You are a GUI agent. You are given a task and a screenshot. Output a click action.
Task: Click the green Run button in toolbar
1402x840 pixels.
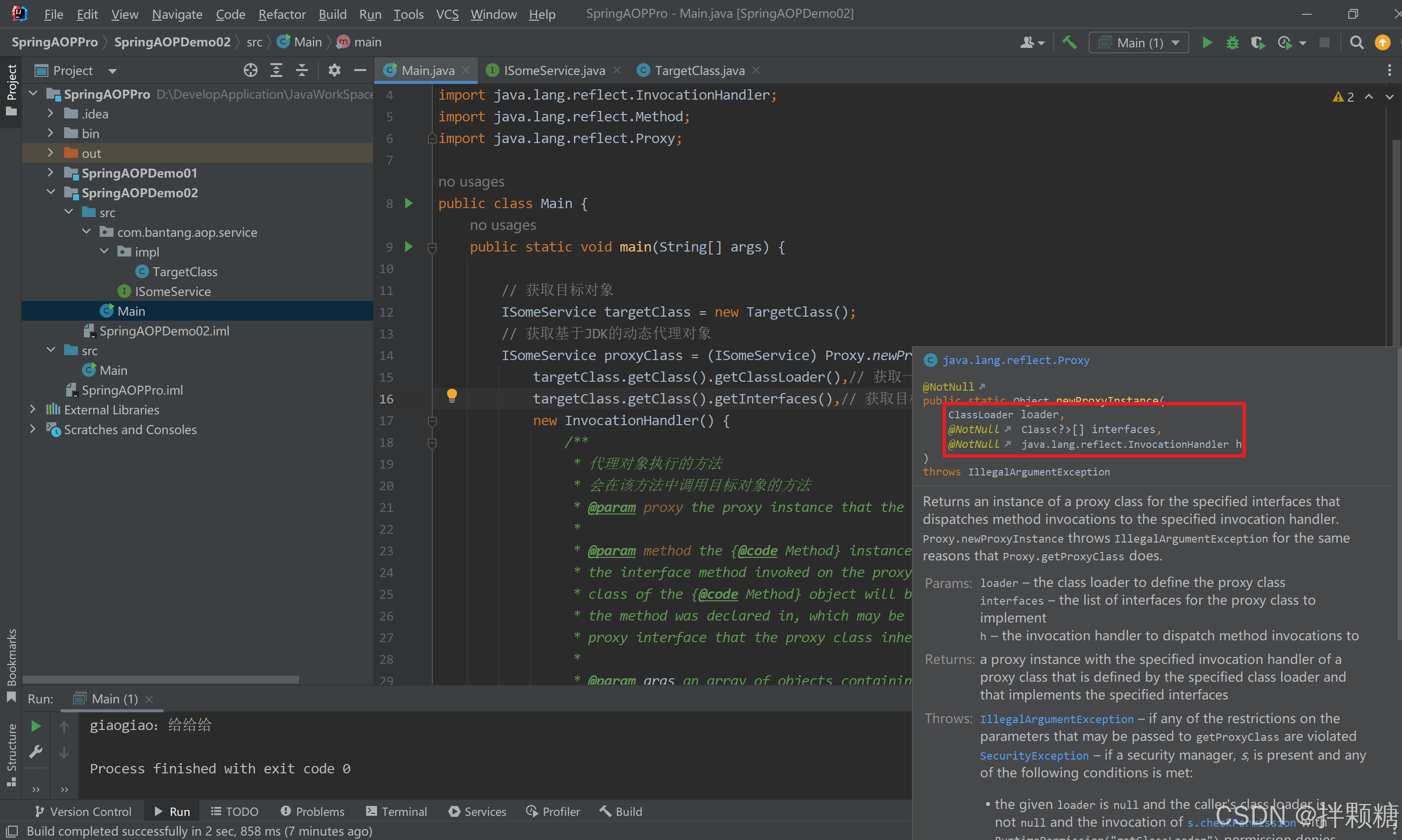(x=1207, y=42)
